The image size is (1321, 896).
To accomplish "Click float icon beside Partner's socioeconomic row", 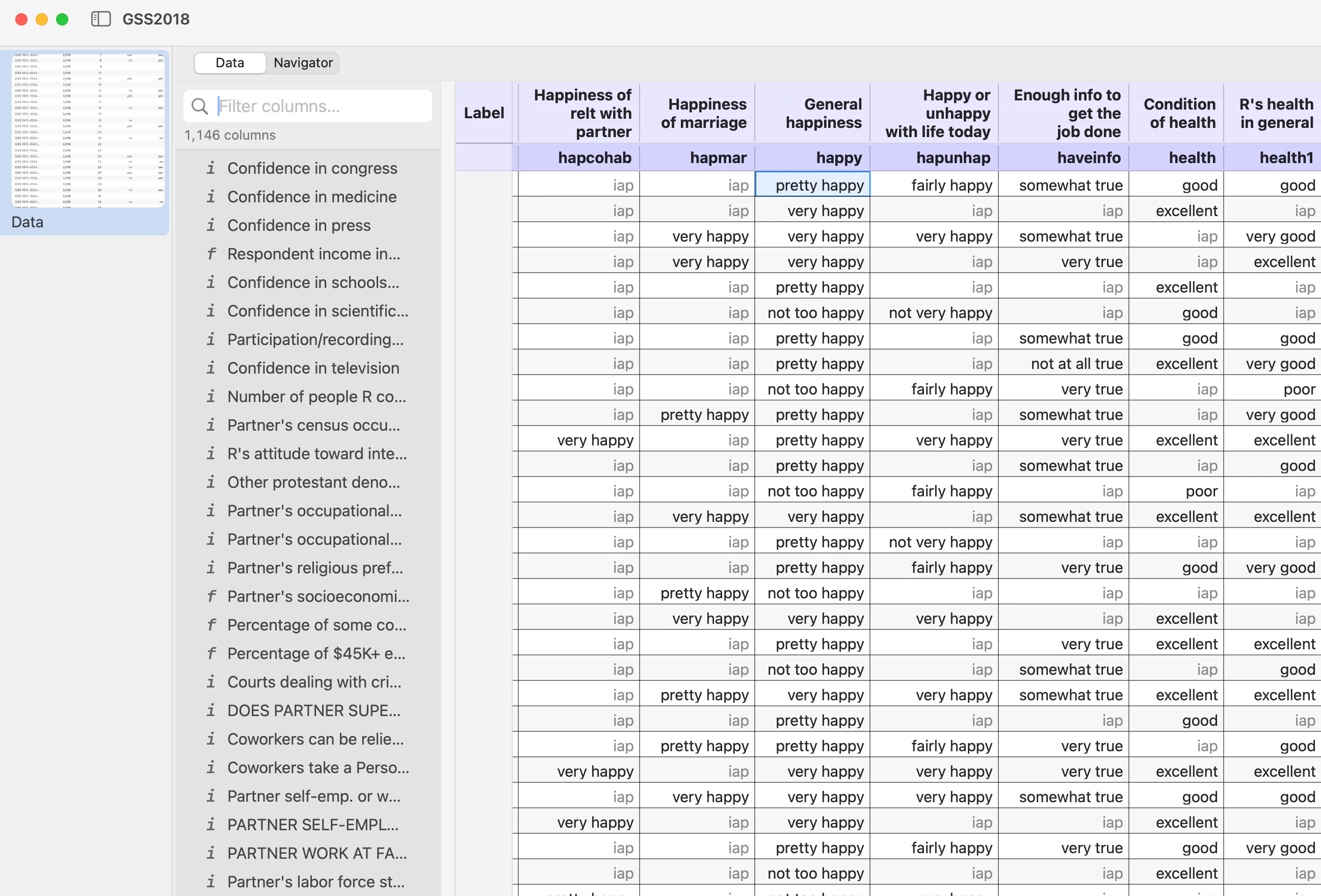I will click(x=211, y=596).
